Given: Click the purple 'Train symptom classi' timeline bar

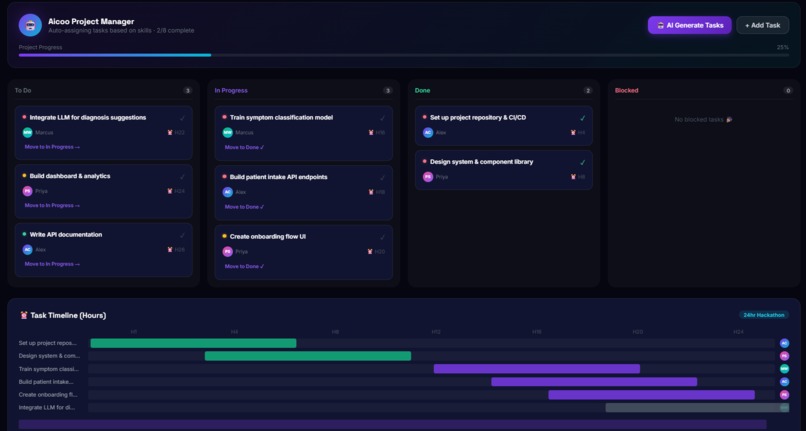Looking at the screenshot, I should 537,369.
